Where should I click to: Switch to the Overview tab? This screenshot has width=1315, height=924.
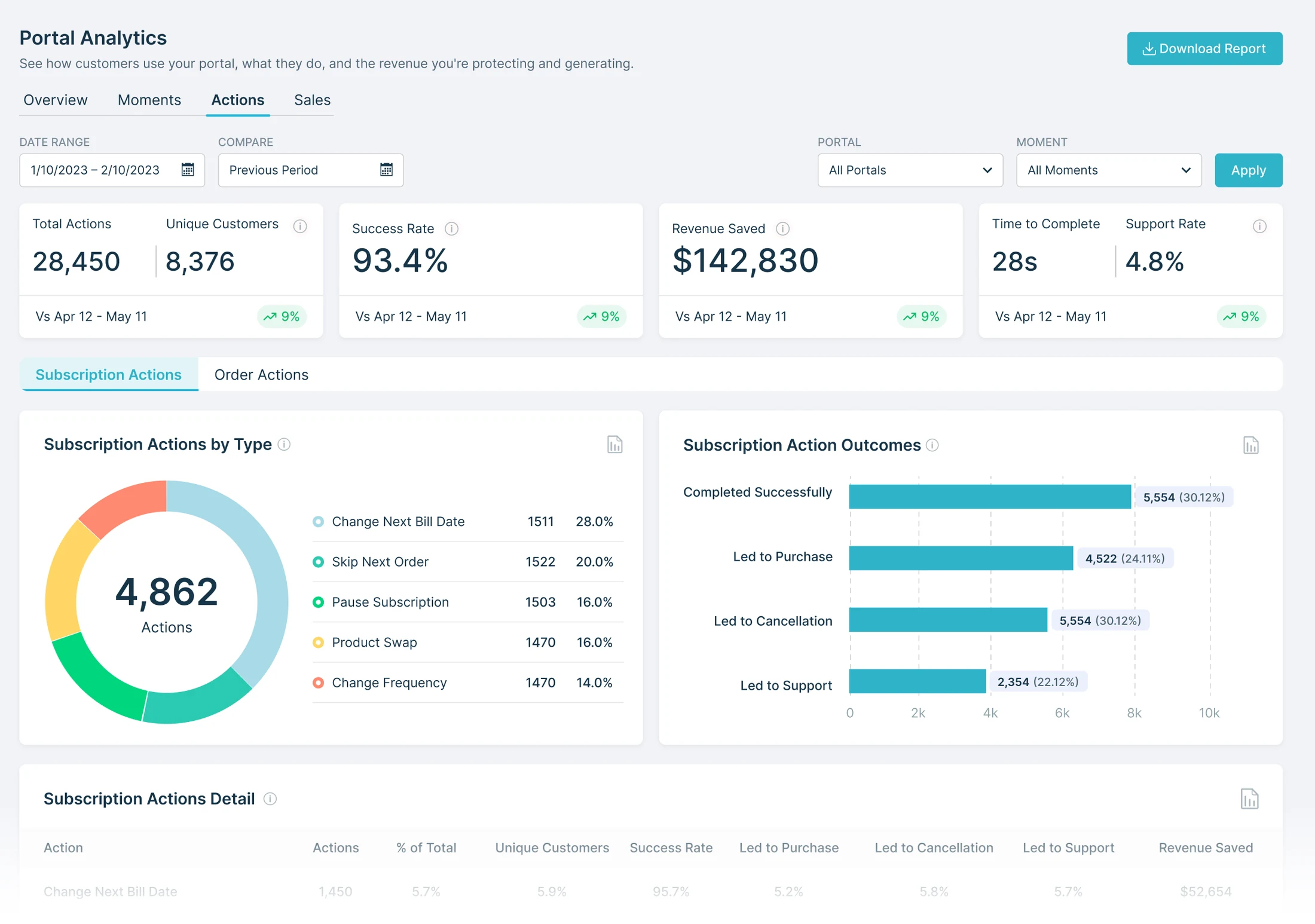56,100
